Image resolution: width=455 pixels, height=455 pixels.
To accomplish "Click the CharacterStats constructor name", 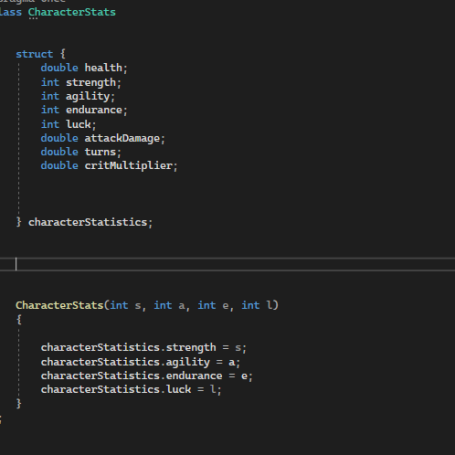I will coord(59,305).
